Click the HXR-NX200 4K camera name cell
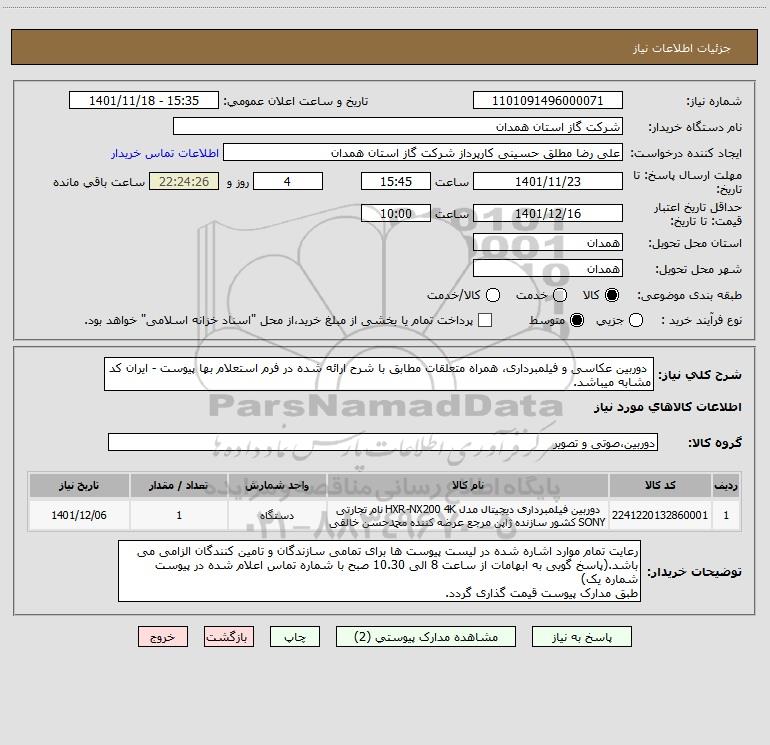The image size is (770, 745). 468,515
